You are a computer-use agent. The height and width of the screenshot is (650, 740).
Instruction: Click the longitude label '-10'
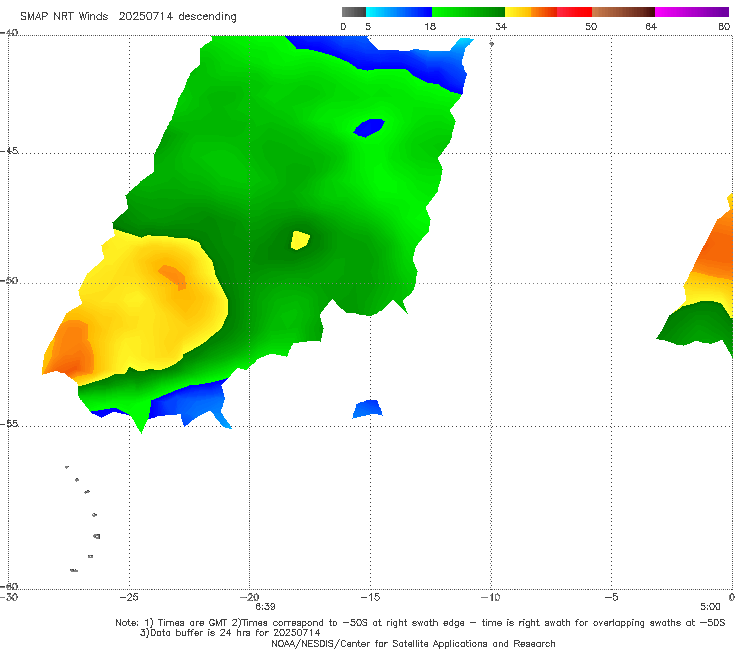click(490, 597)
